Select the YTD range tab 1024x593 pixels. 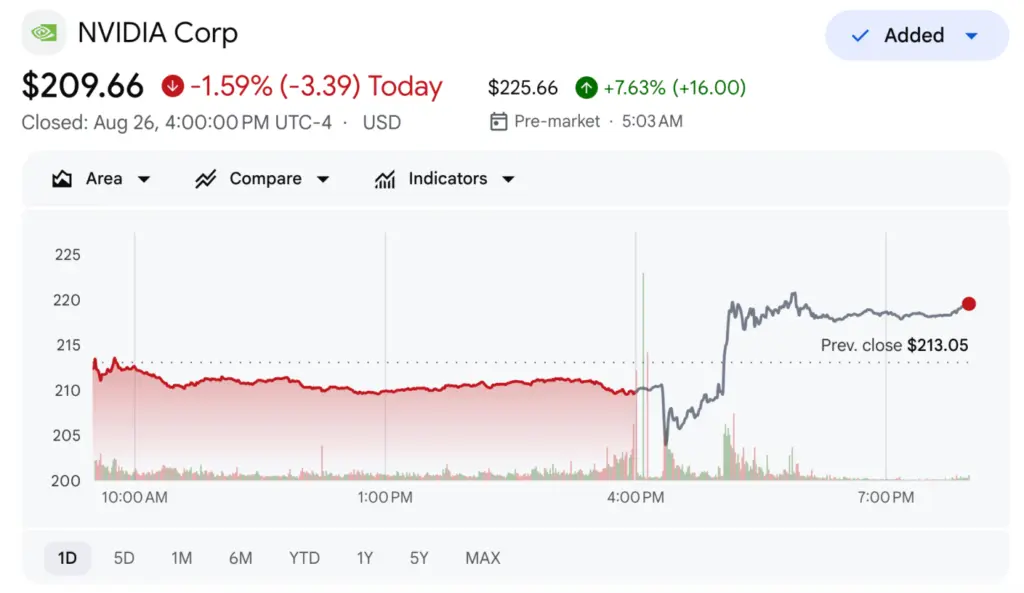(304, 558)
